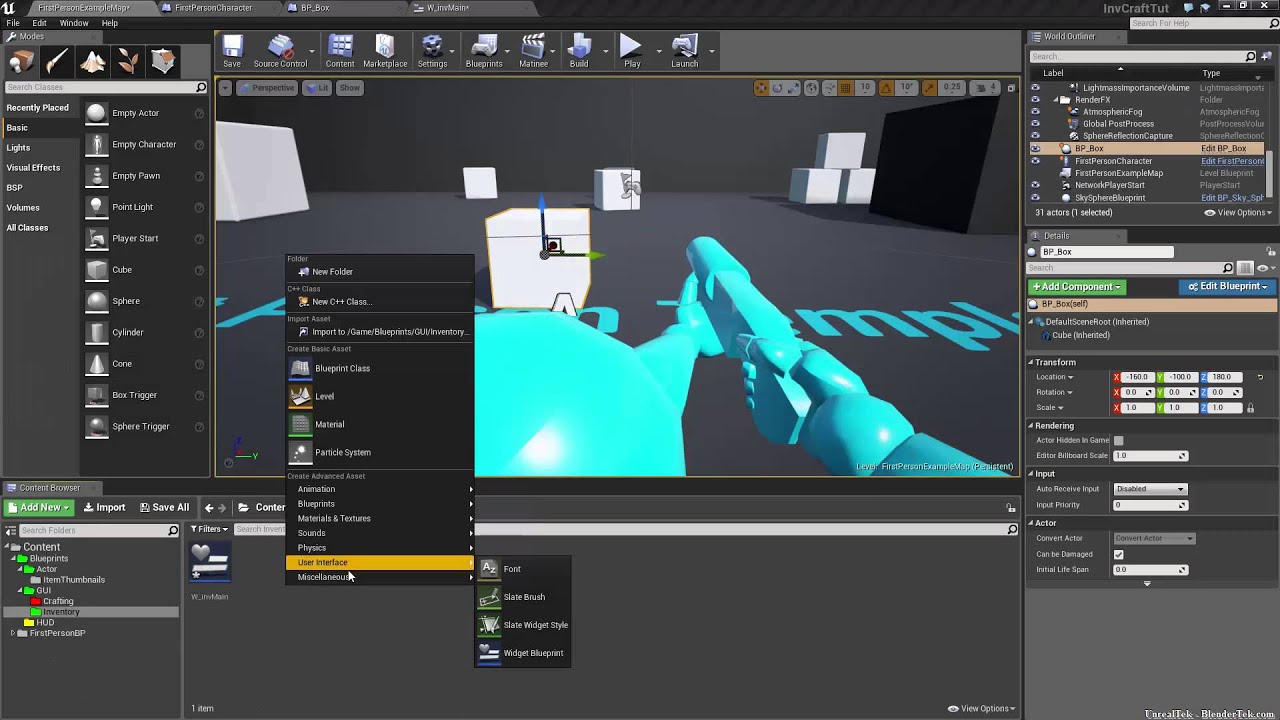Expand the Sounds submenu
Screen dimensions: 1280x720
click(379, 533)
